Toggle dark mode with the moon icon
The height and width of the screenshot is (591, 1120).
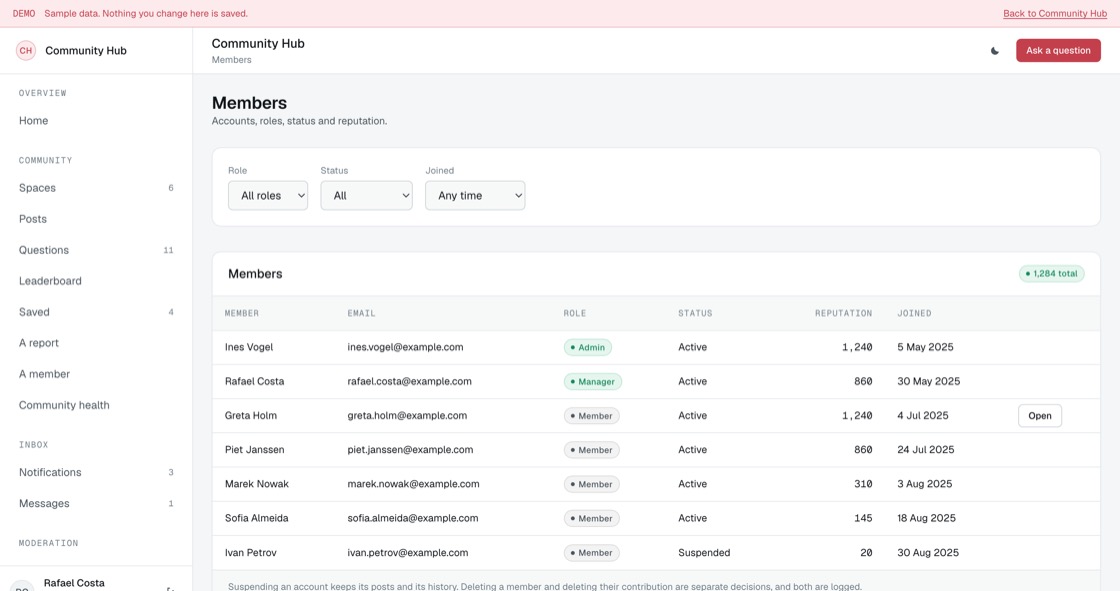[994, 51]
